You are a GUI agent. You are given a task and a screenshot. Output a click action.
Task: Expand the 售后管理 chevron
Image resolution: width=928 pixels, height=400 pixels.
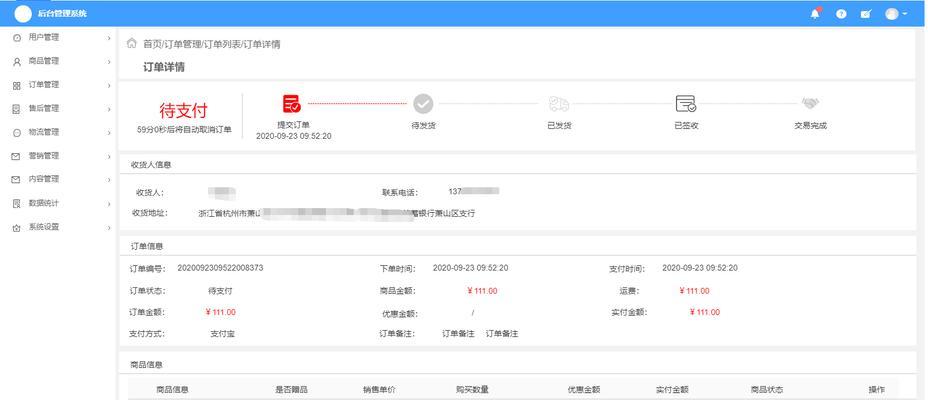(x=109, y=109)
